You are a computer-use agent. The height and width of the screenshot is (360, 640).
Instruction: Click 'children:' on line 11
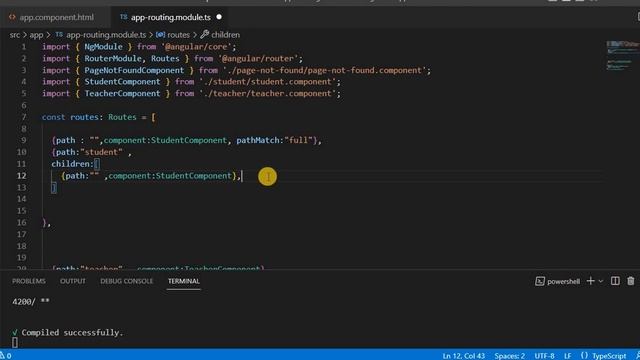pos(72,164)
